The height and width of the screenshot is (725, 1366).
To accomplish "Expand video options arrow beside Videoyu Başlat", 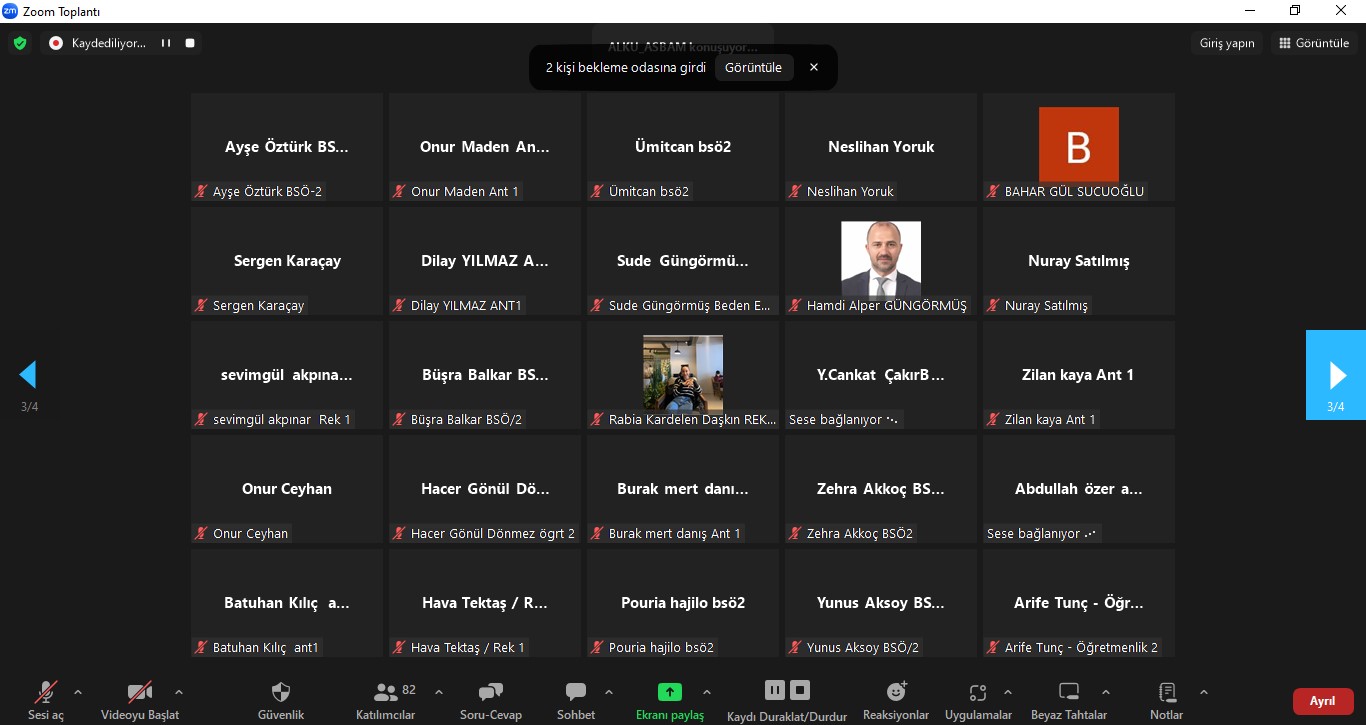I will coord(179,692).
